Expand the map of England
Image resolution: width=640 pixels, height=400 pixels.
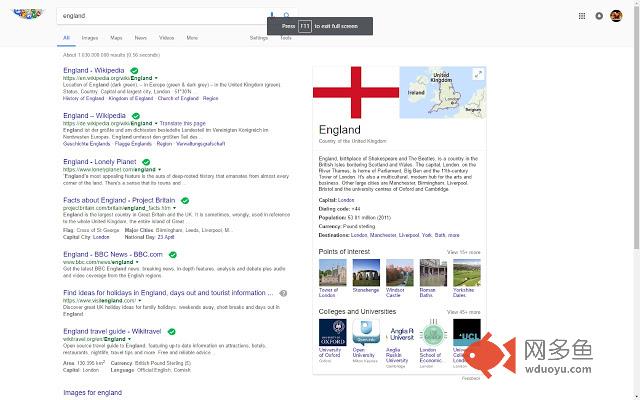point(478,74)
